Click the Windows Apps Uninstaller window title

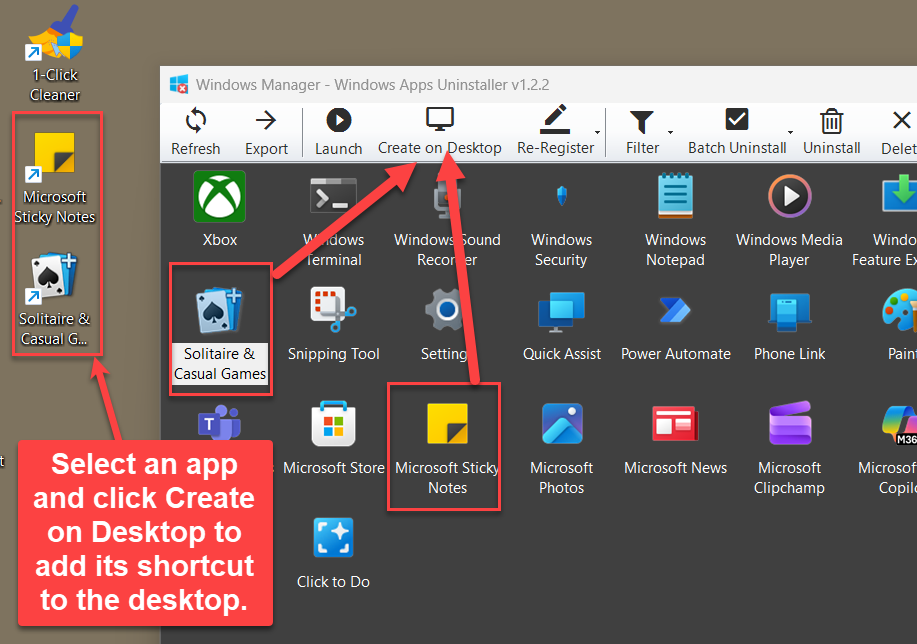[x=373, y=85]
